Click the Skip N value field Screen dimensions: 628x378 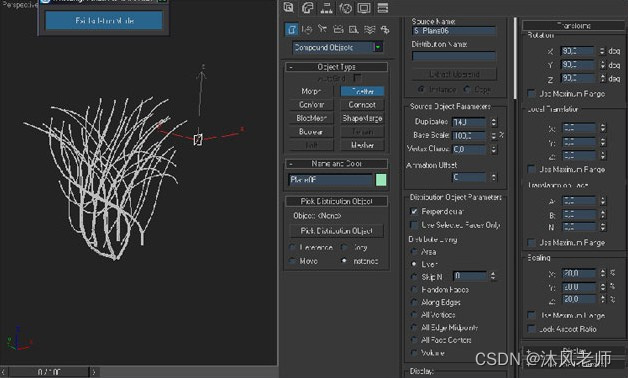[x=470, y=276]
